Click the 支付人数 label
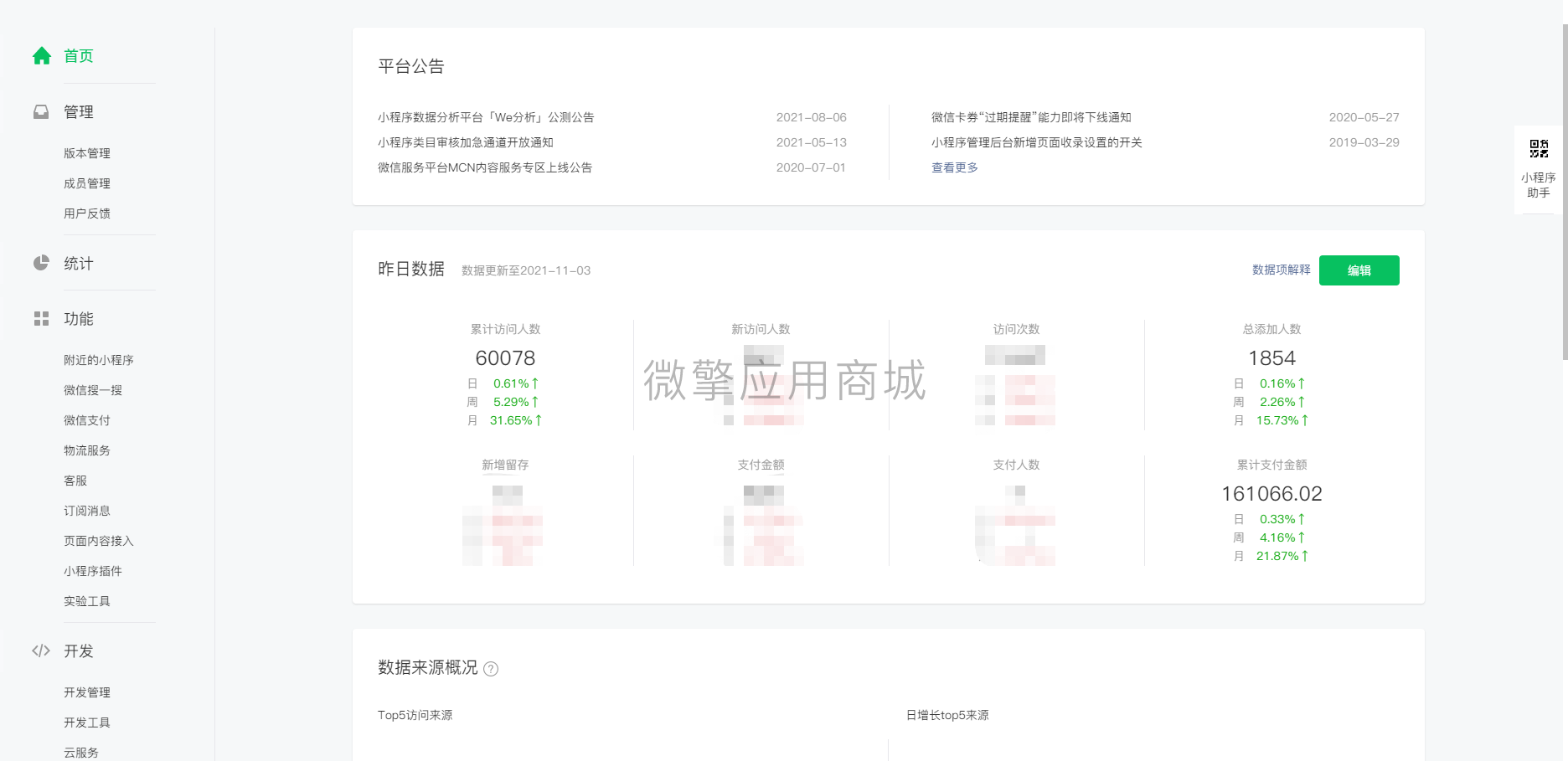Image resolution: width=1568 pixels, height=761 pixels. 1016,465
